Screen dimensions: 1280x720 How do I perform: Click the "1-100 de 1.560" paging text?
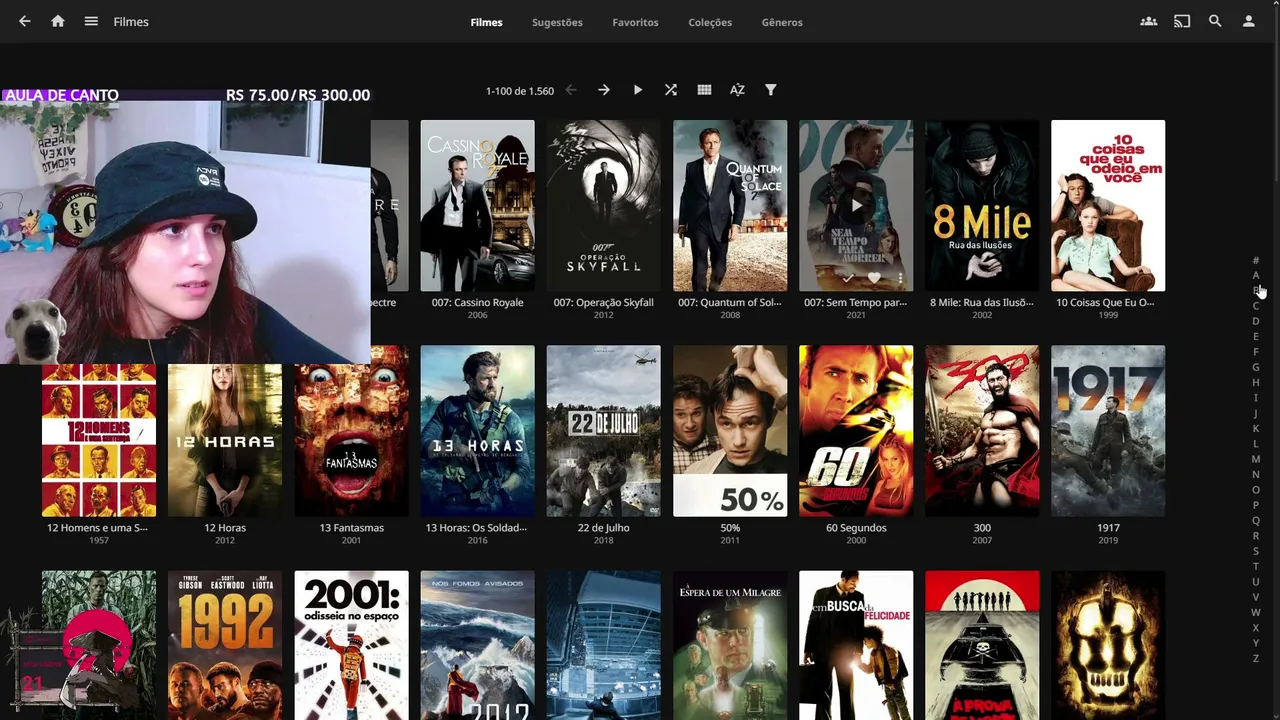[520, 91]
